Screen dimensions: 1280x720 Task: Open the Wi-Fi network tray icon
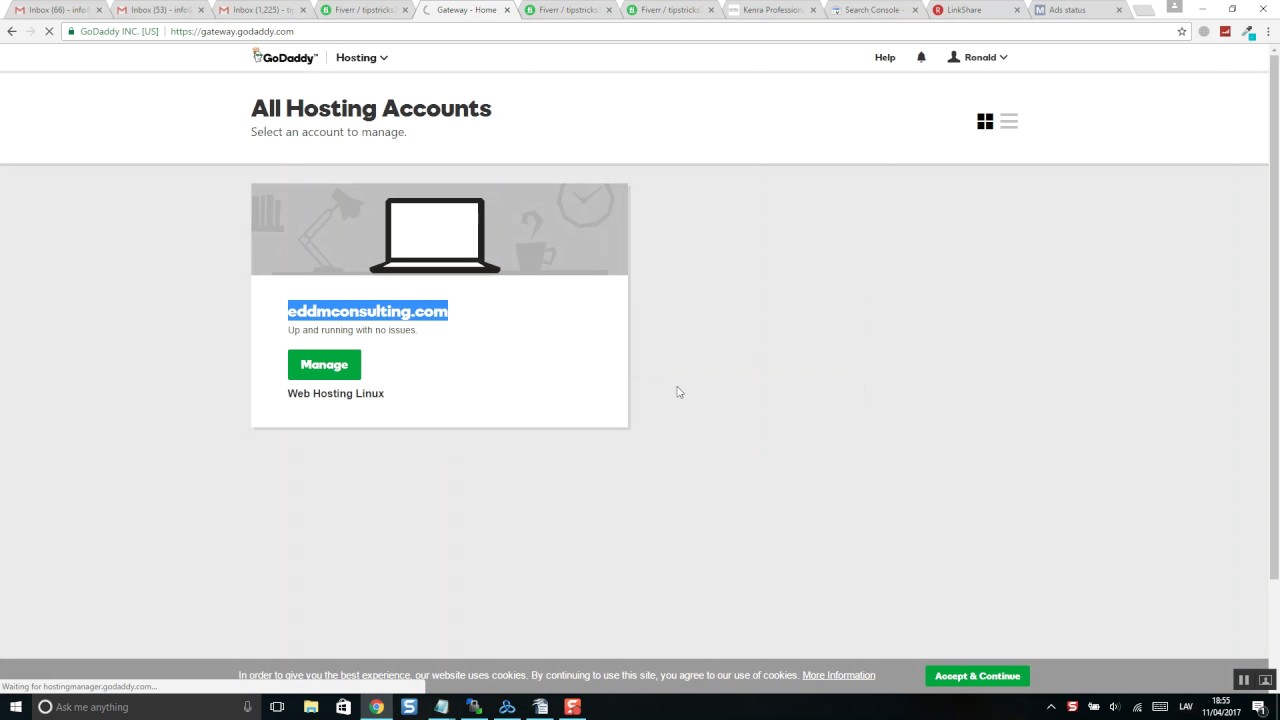coord(1137,707)
